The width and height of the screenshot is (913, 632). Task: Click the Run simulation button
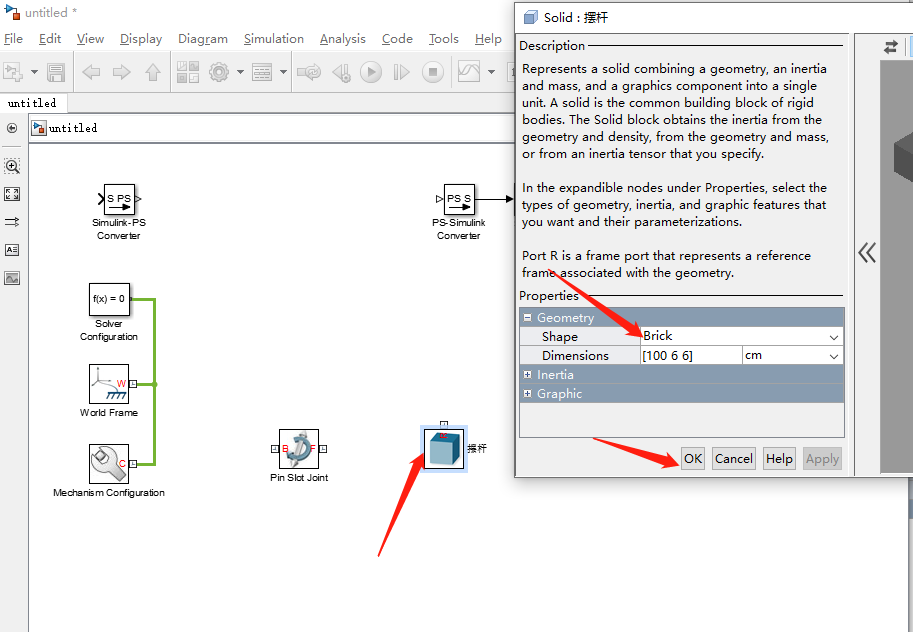(370, 71)
